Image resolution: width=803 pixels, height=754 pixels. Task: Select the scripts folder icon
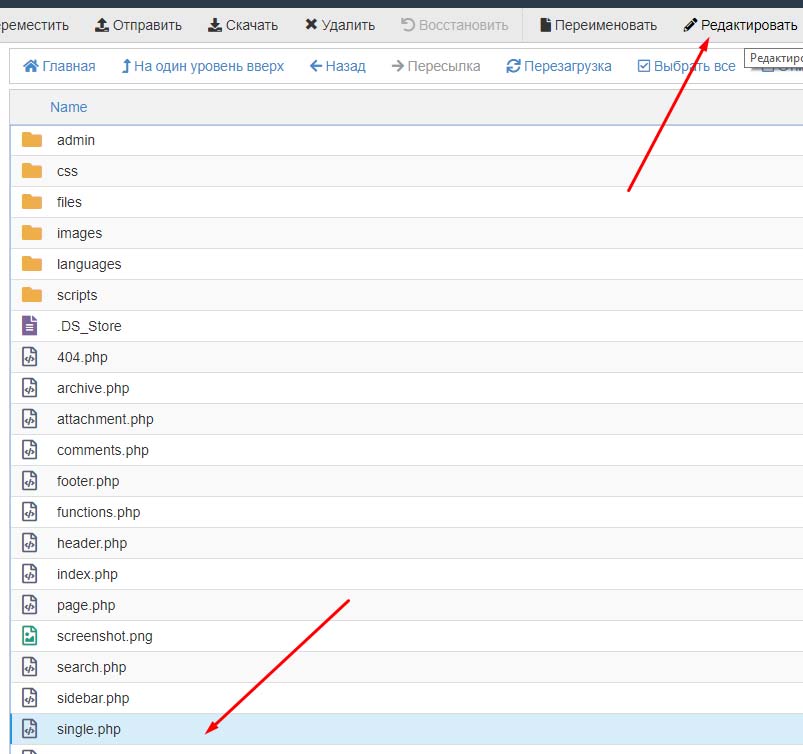click(32, 295)
